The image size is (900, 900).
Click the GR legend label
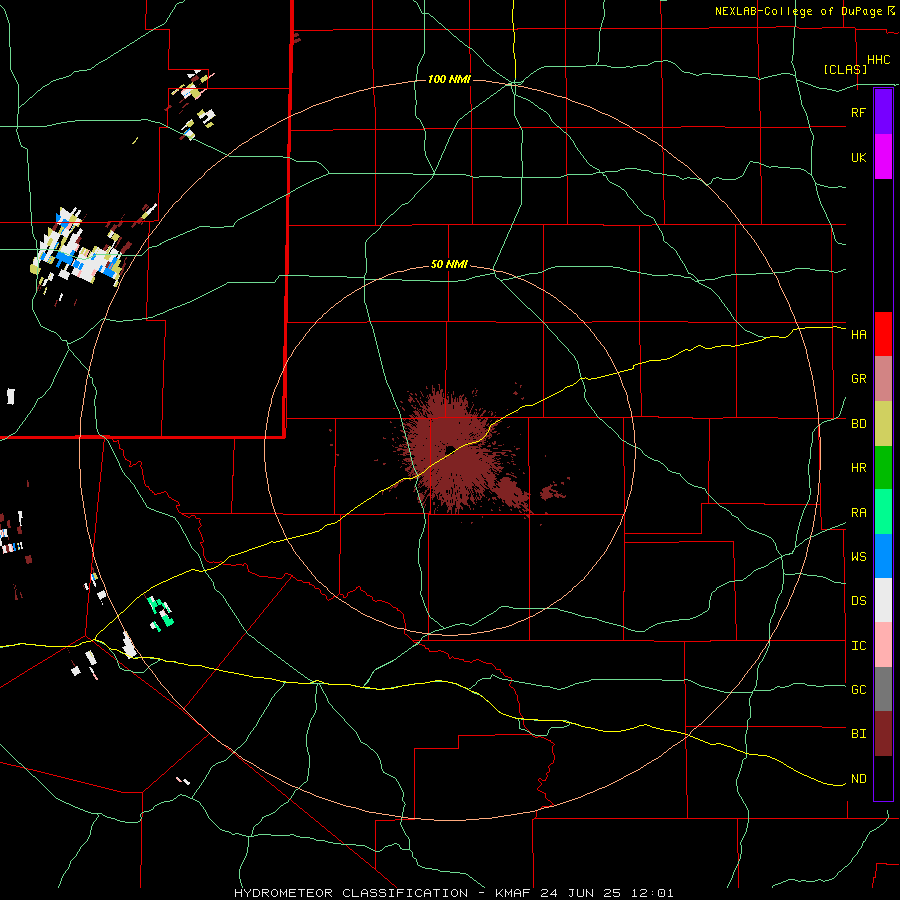858,379
